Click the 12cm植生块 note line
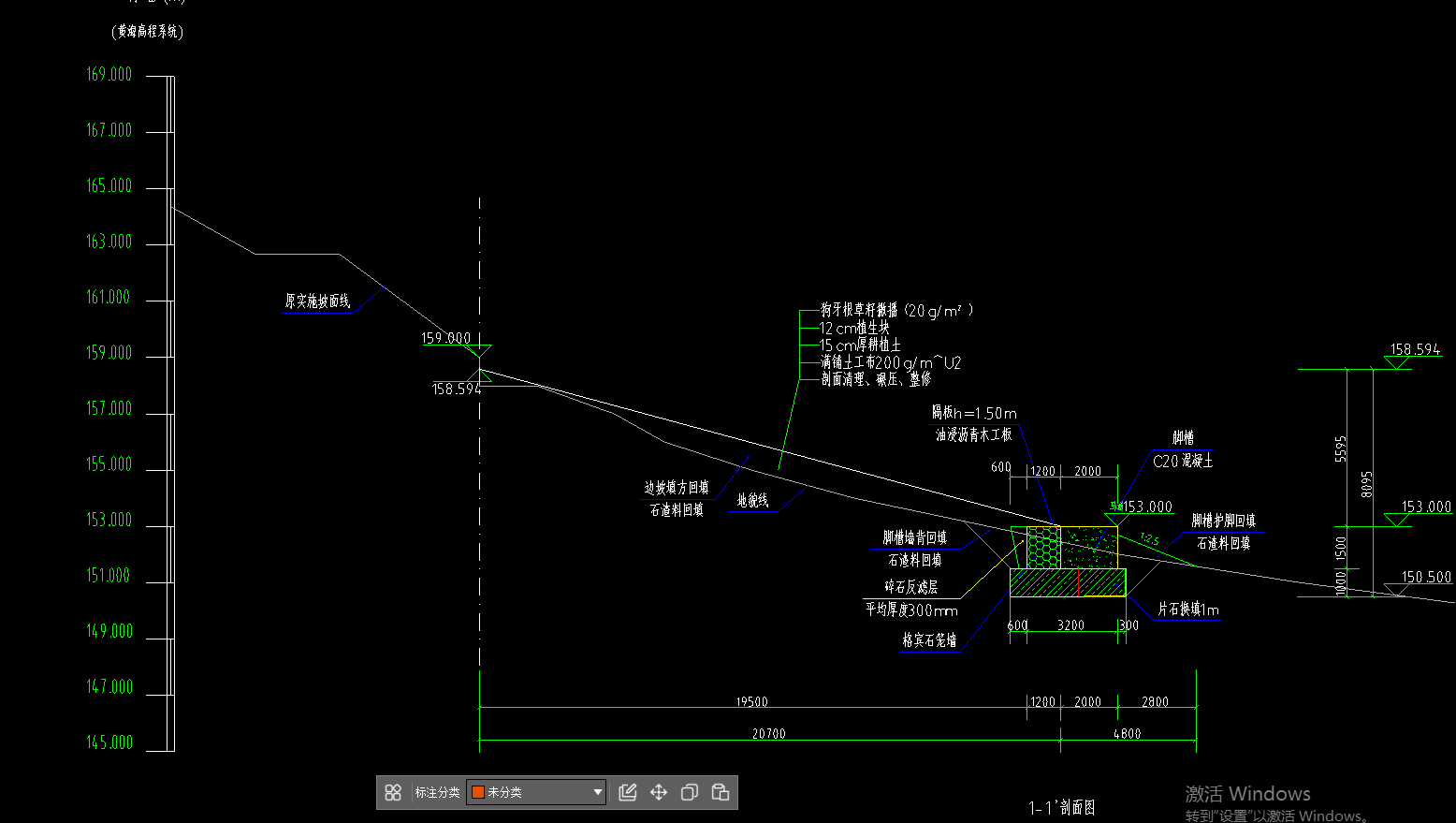This screenshot has height=823, width=1456. [855, 328]
